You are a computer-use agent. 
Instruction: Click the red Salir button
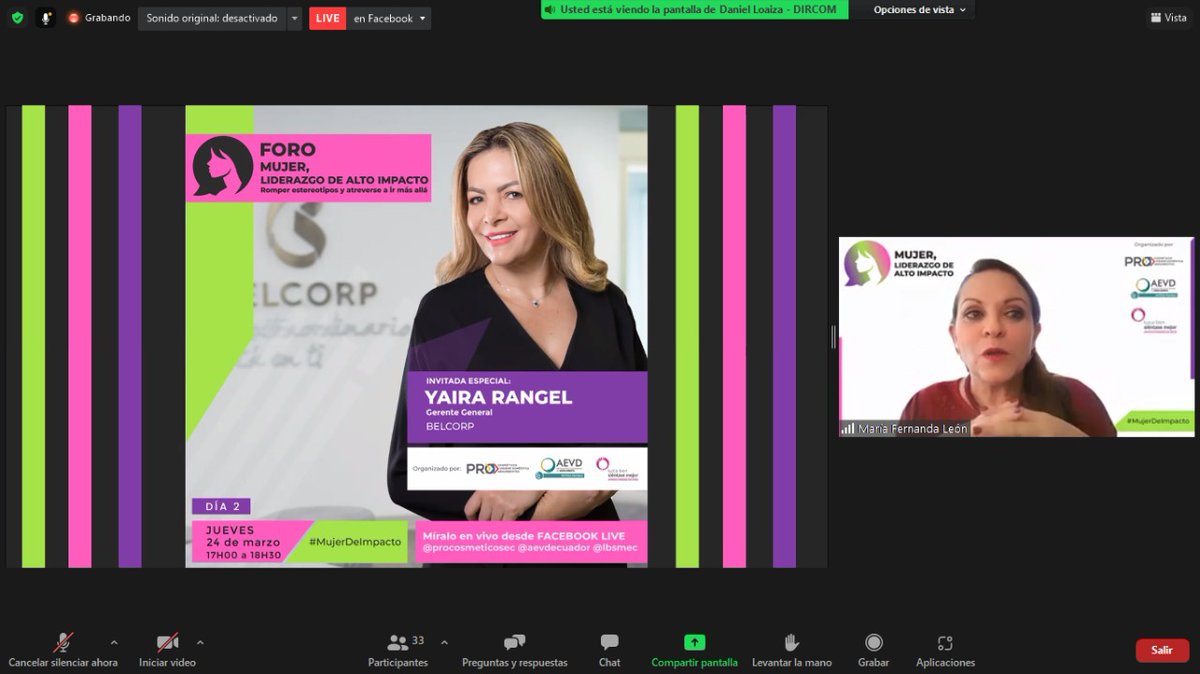(x=1162, y=650)
